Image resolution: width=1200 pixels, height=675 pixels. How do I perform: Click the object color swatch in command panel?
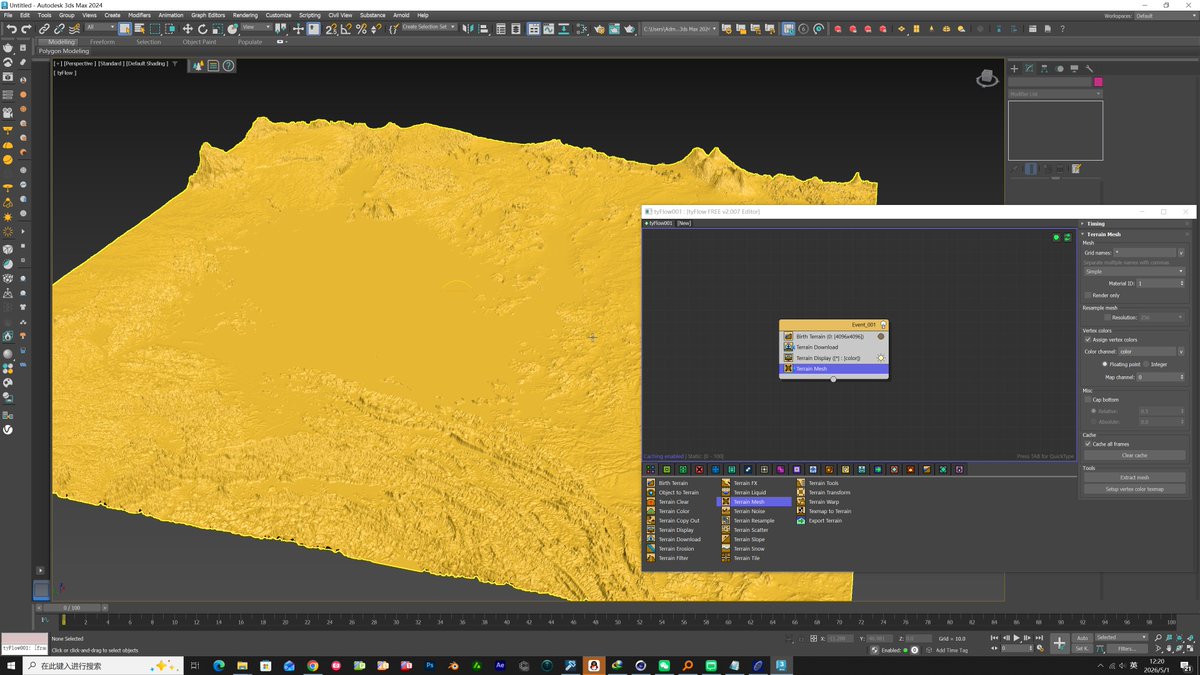[x=1097, y=82]
